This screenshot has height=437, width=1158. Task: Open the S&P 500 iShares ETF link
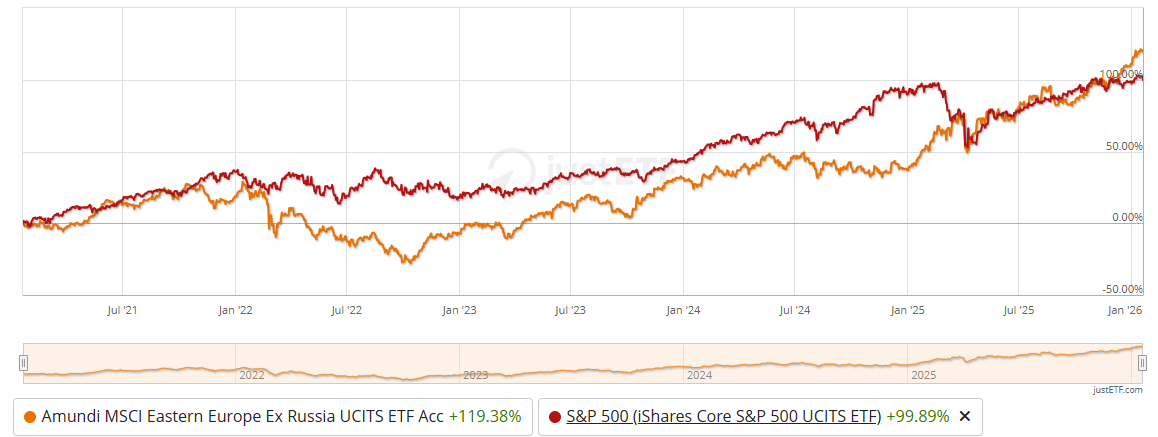pos(724,416)
